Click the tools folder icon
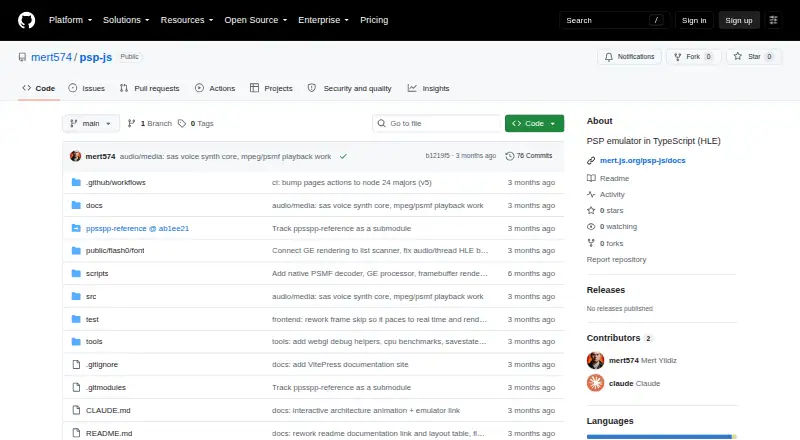800x440 pixels. 76,341
